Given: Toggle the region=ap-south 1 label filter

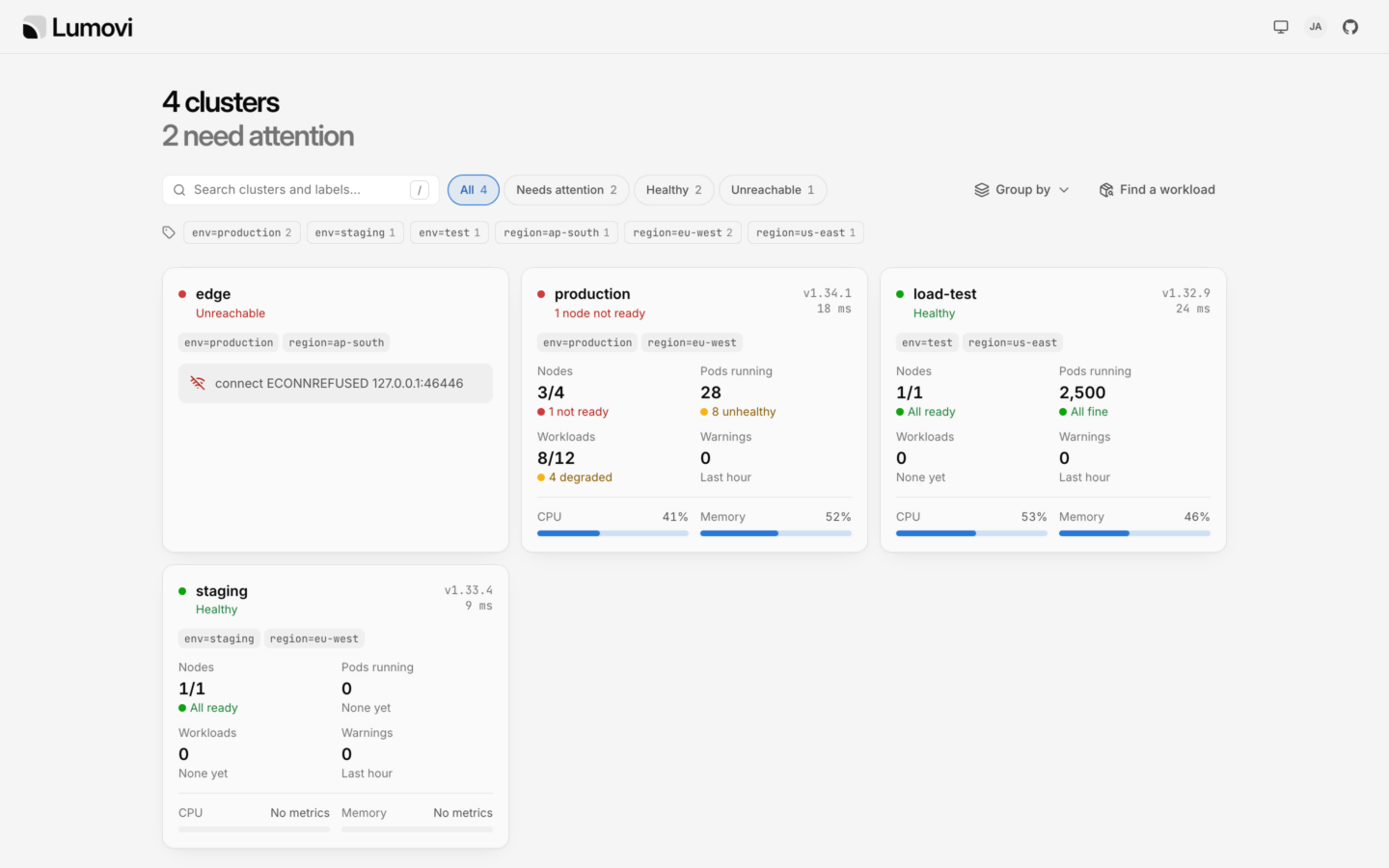Looking at the screenshot, I should [x=557, y=232].
